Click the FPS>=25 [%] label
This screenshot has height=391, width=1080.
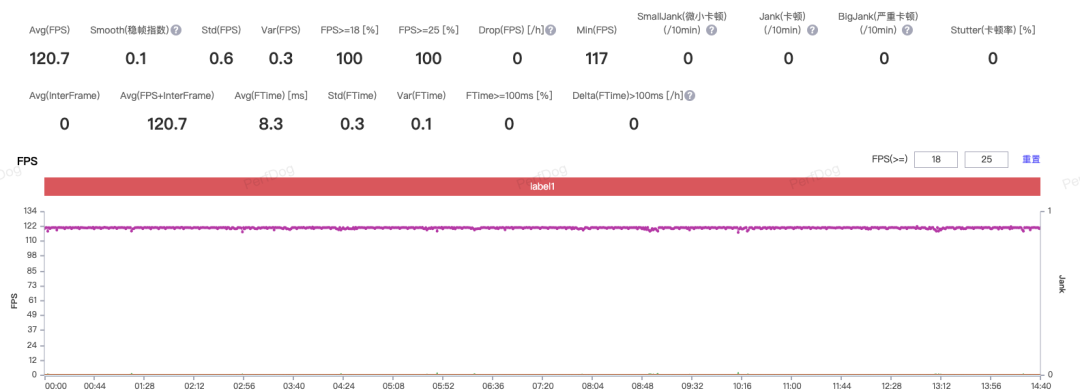pyautogui.click(x=428, y=30)
